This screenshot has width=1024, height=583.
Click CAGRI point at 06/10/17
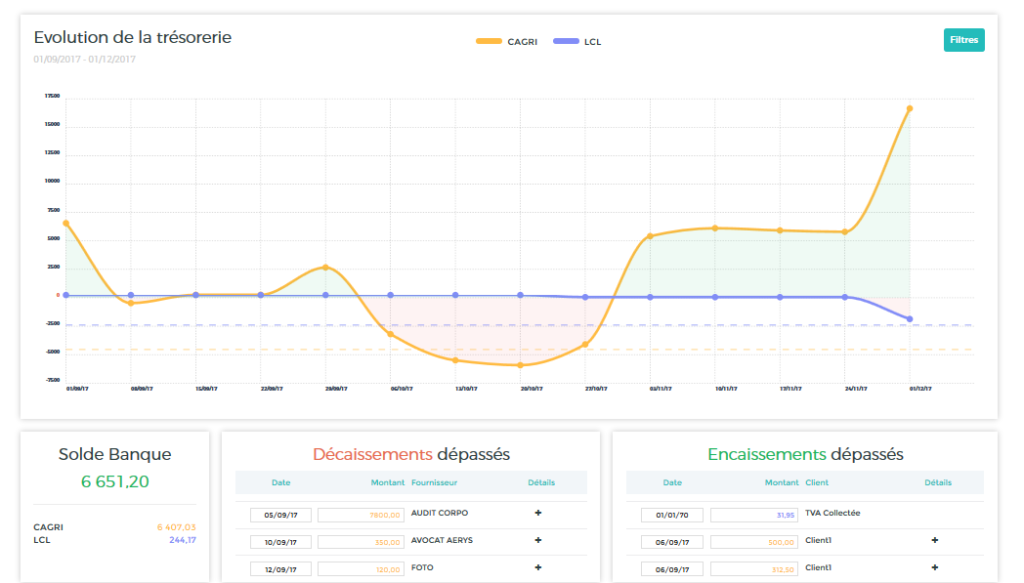pyautogui.click(x=391, y=334)
